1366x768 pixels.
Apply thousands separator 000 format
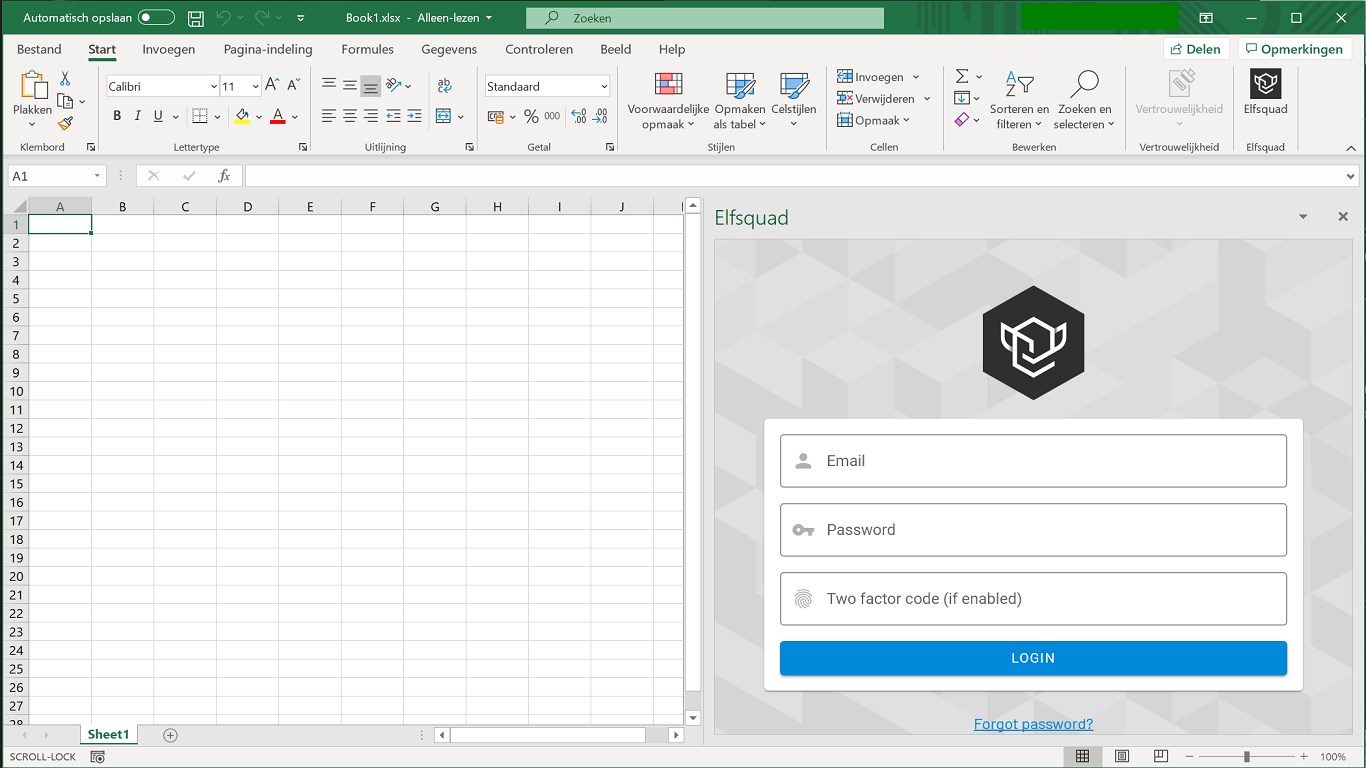coord(552,117)
